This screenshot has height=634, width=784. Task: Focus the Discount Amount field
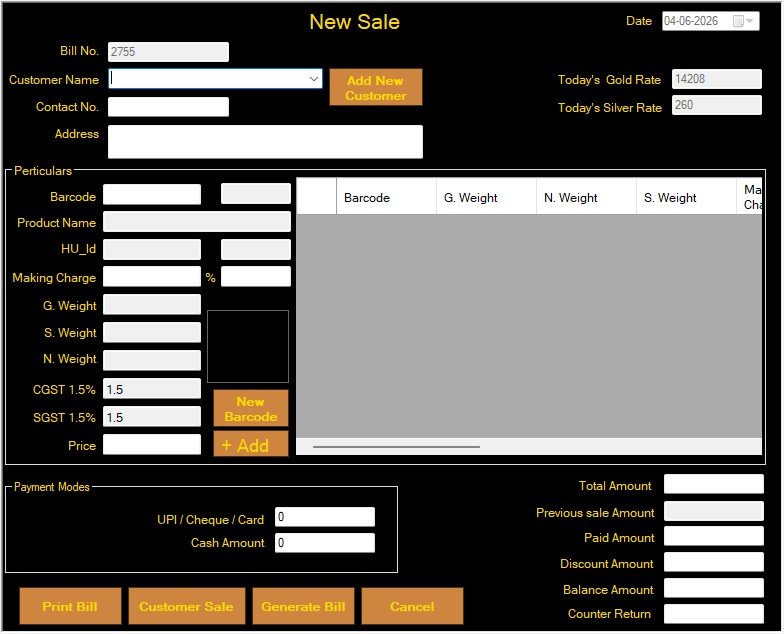click(714, 562)
